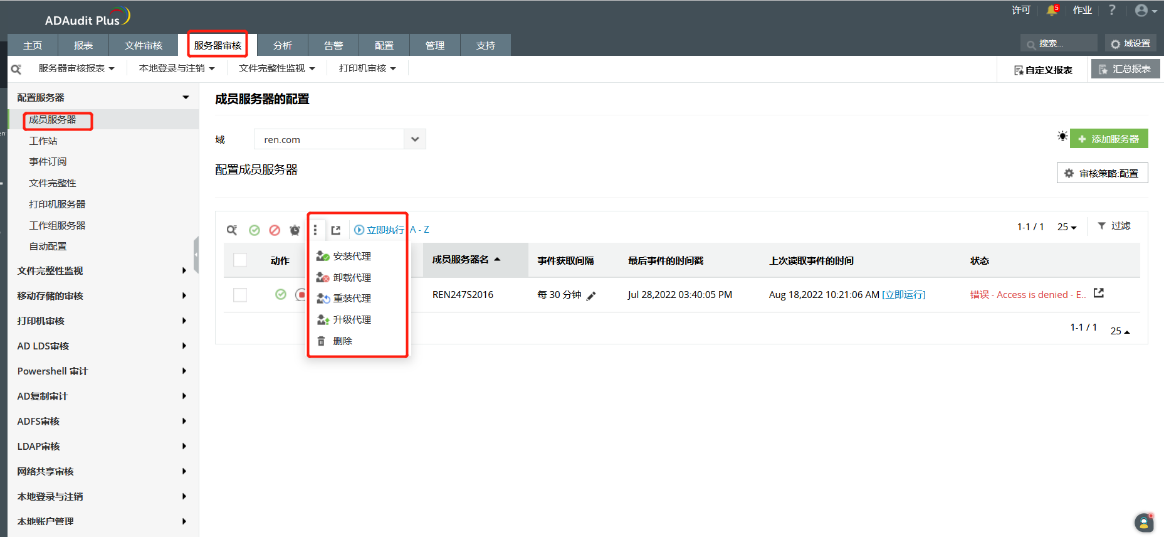Click the red stop icon in the REN247S2016 row
The width and height of the screenshot is (1164, 537).
(301, 295)
